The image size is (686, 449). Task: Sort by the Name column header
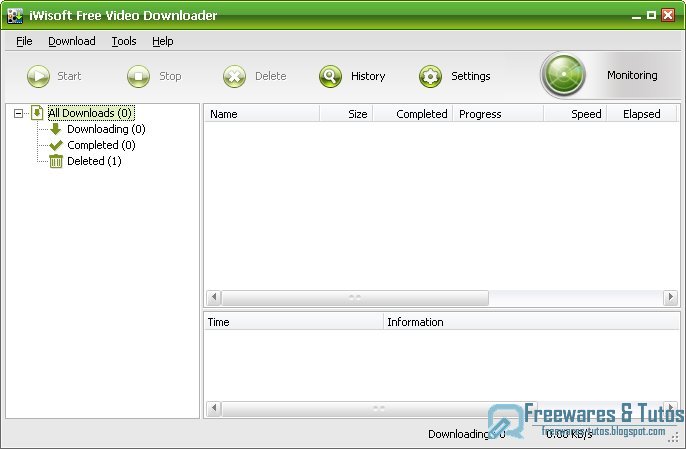262,114
